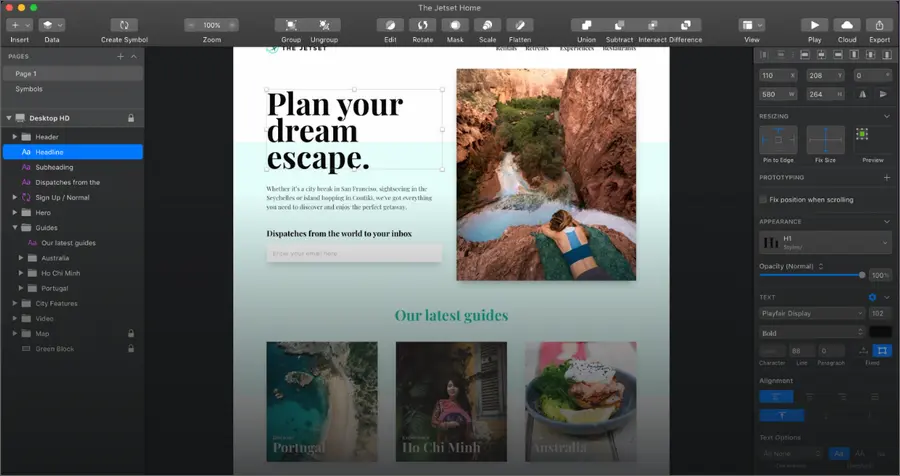Click the Flatten toolbar icon
900x476 pixels.
[x=519, y=25]
